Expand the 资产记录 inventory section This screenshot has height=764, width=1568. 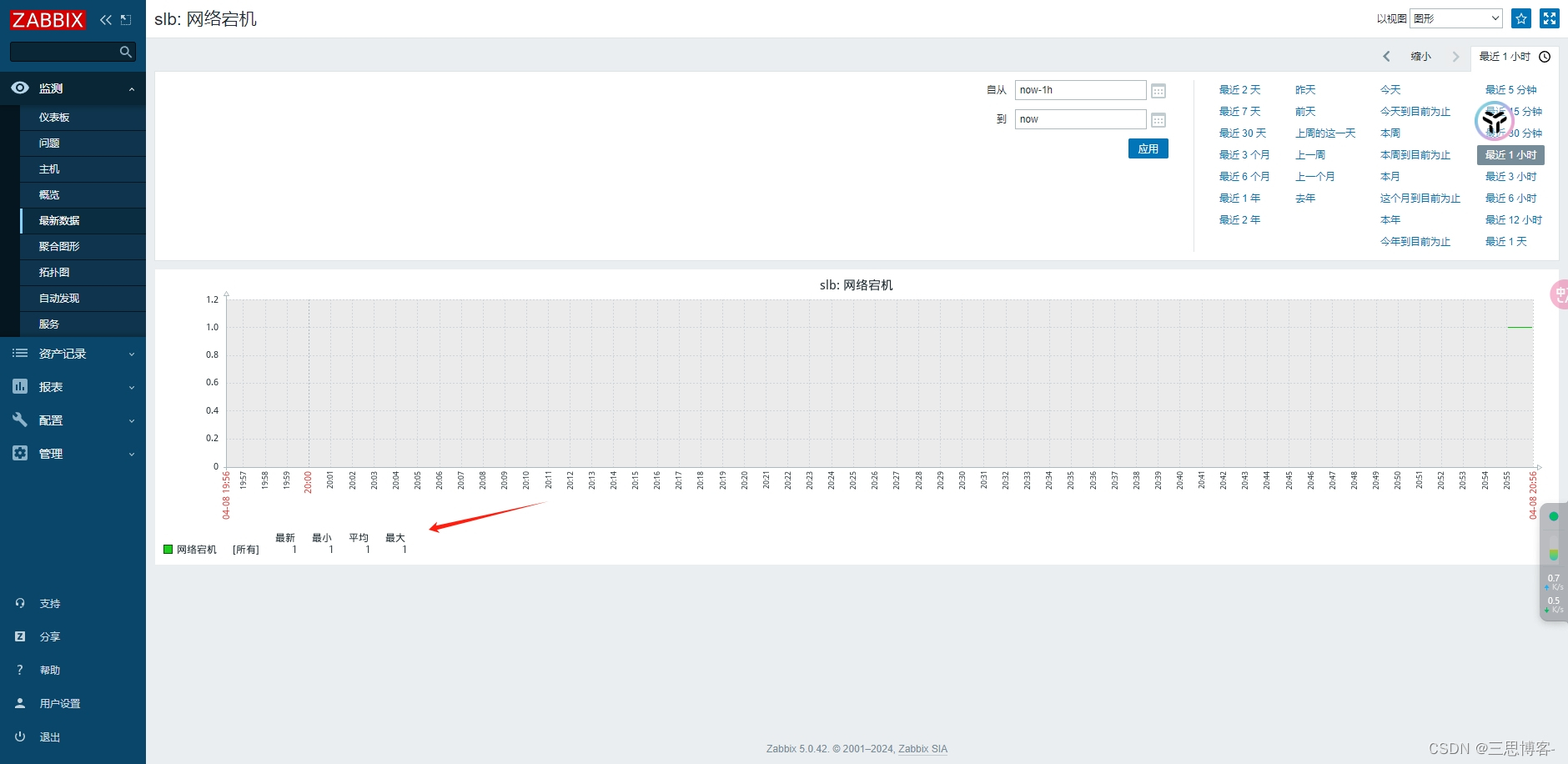click(73, 354)
